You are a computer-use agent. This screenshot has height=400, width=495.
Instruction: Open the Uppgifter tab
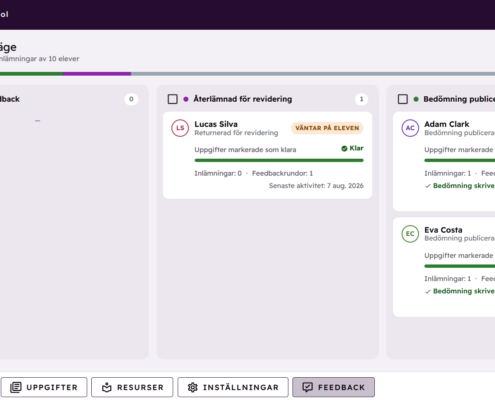(44, 387)
